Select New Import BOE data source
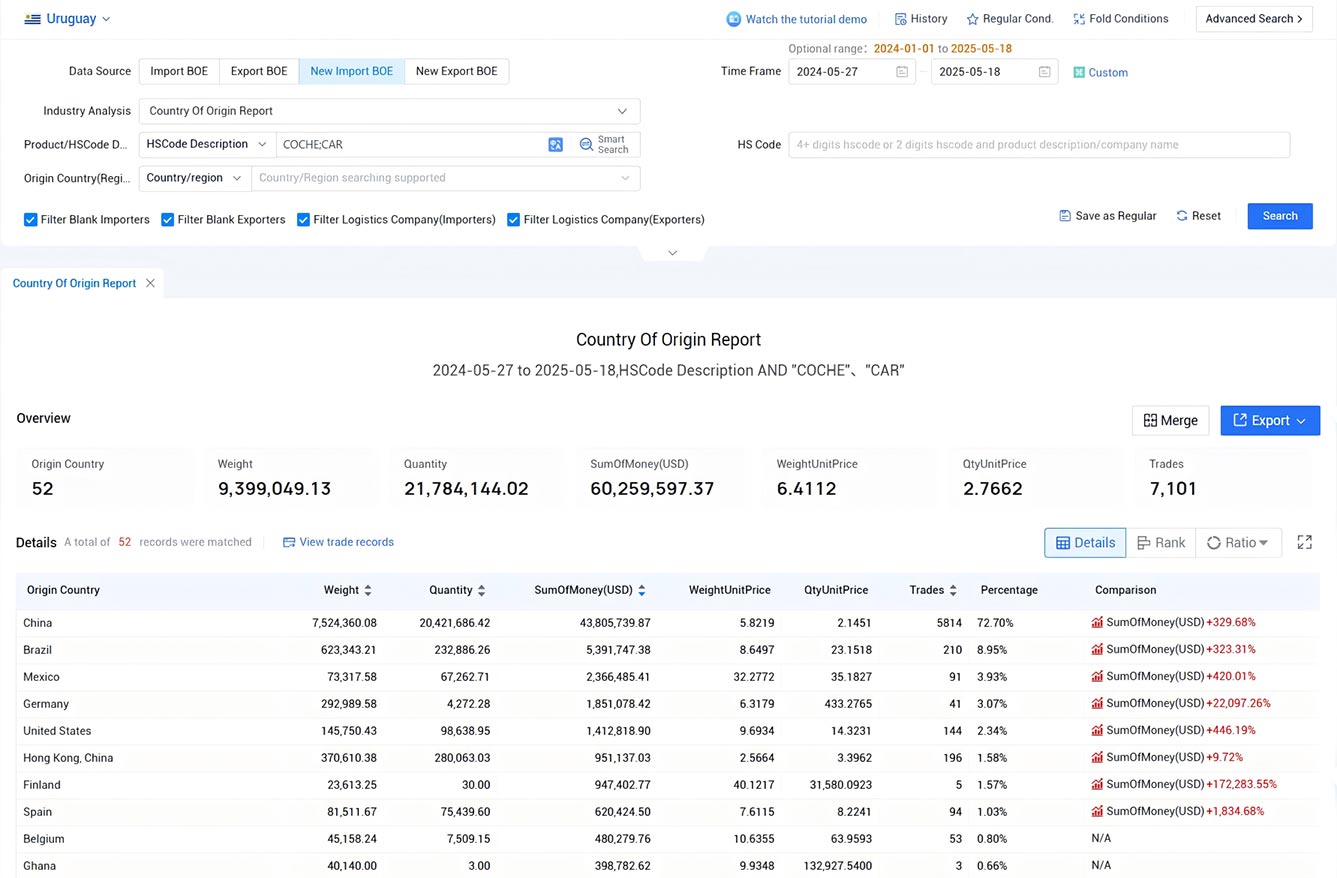Screen dimensions: 1337x878 tap(352, 71)
